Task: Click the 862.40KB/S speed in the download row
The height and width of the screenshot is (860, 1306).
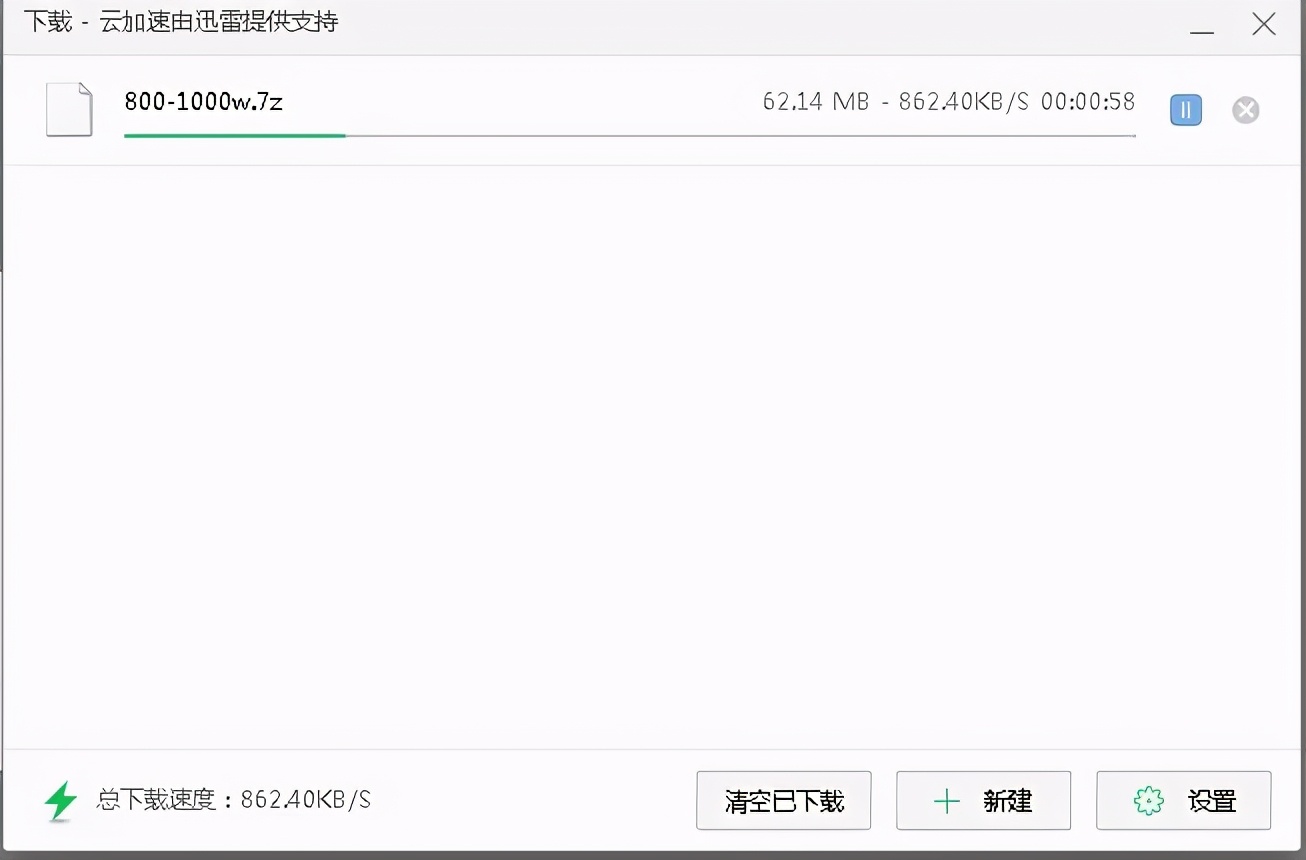Action: pos(963,101)
